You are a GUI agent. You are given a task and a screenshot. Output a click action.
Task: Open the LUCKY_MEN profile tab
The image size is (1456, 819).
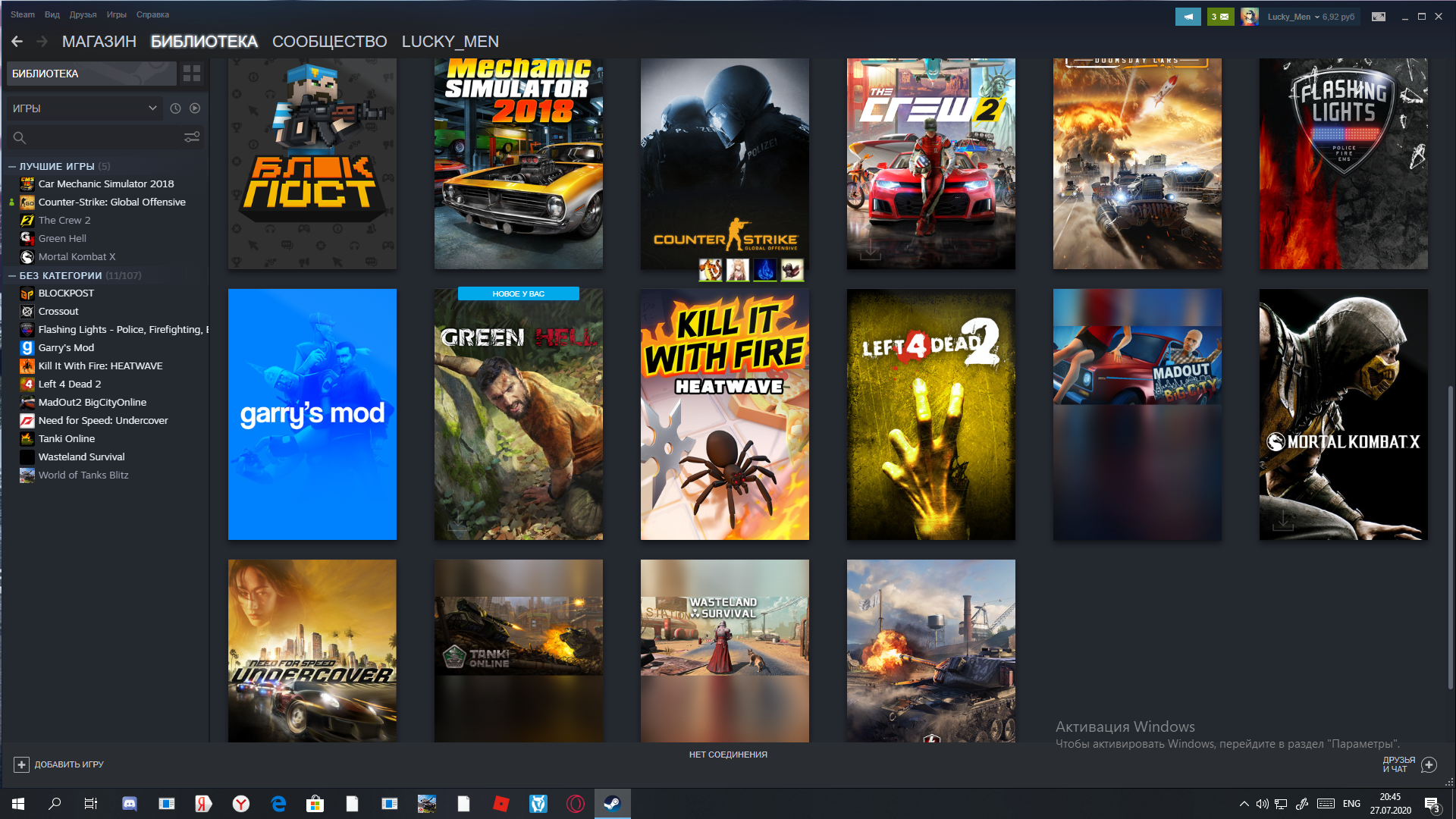450,42
